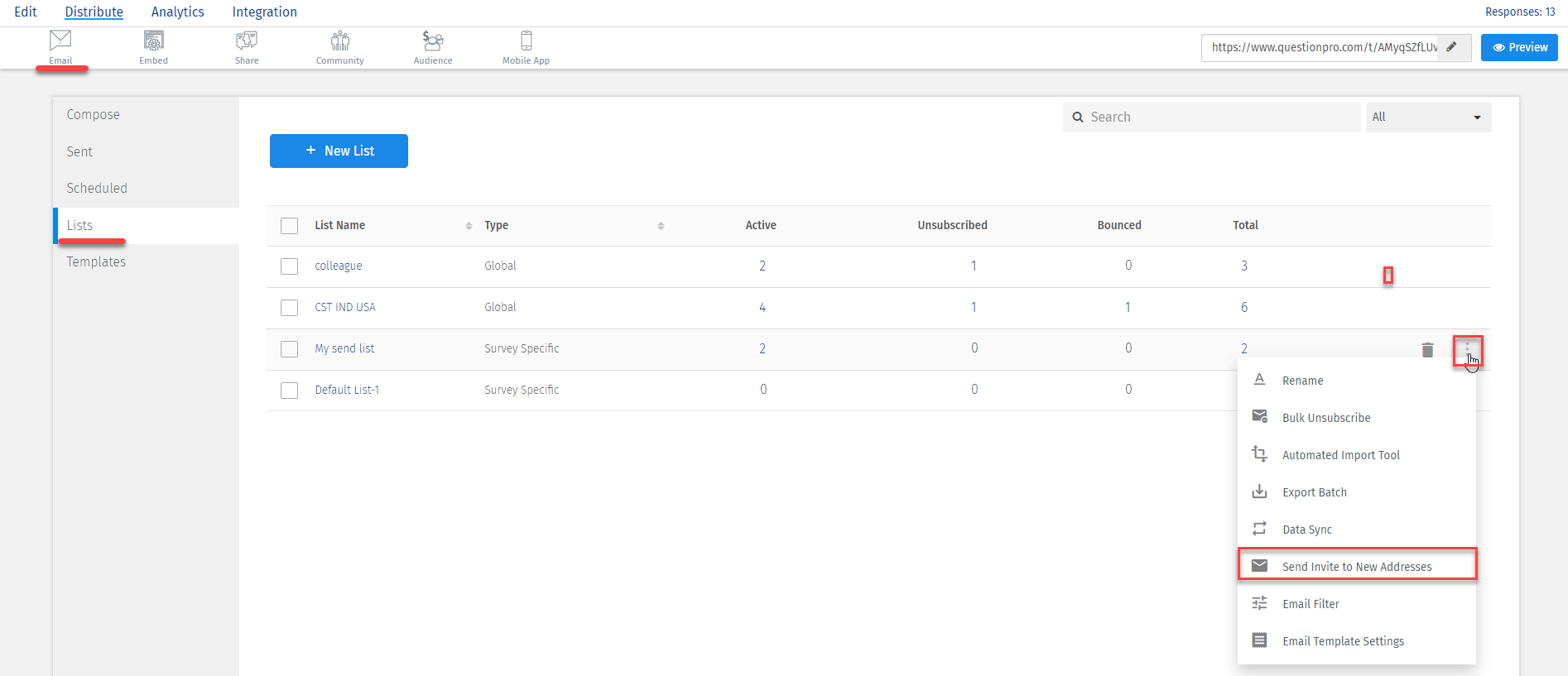Select Bulk Unsubscribe from menu
1568x676 pixels.
(x=1325, y=418)
